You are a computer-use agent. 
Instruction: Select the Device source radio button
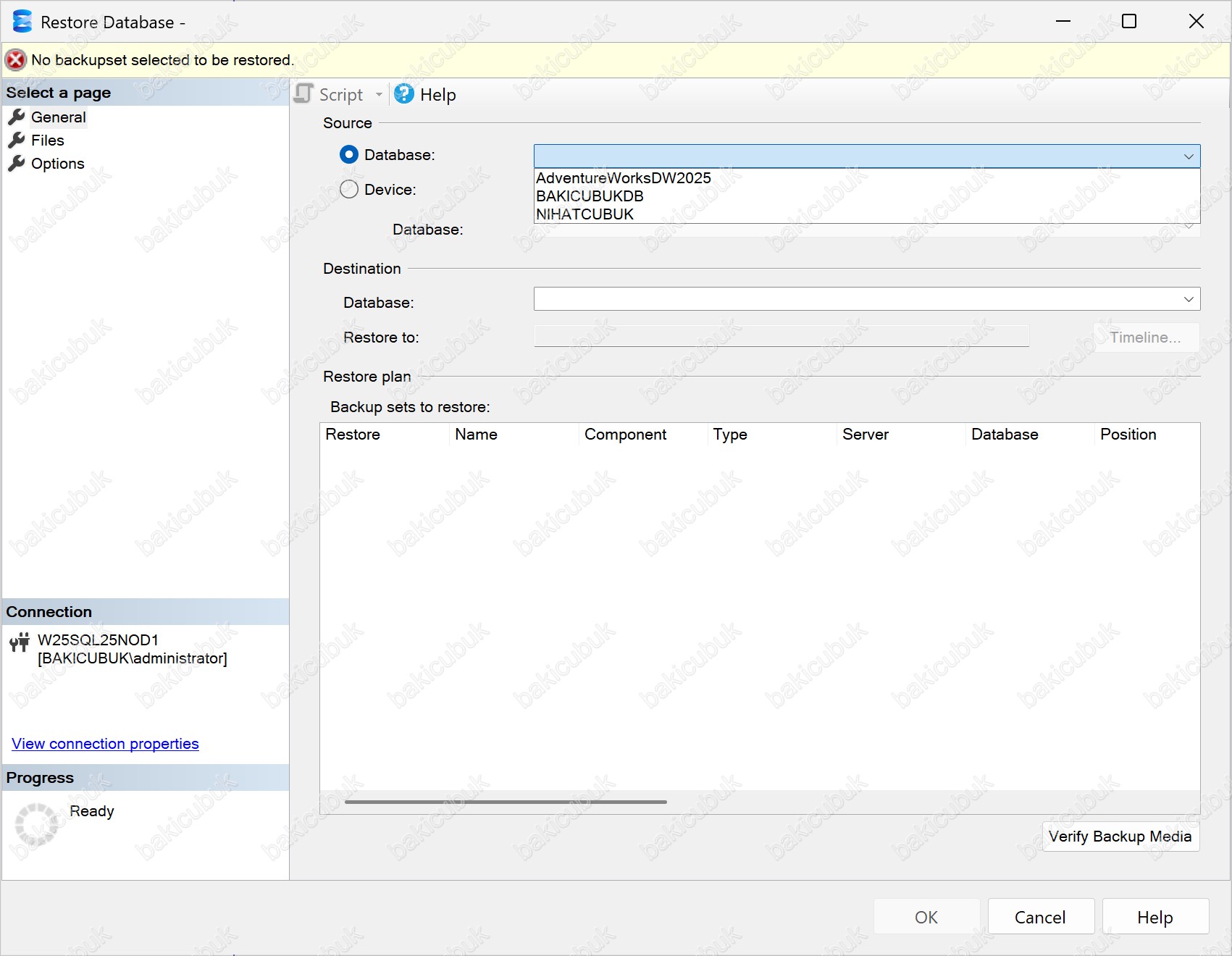[349, 190]
